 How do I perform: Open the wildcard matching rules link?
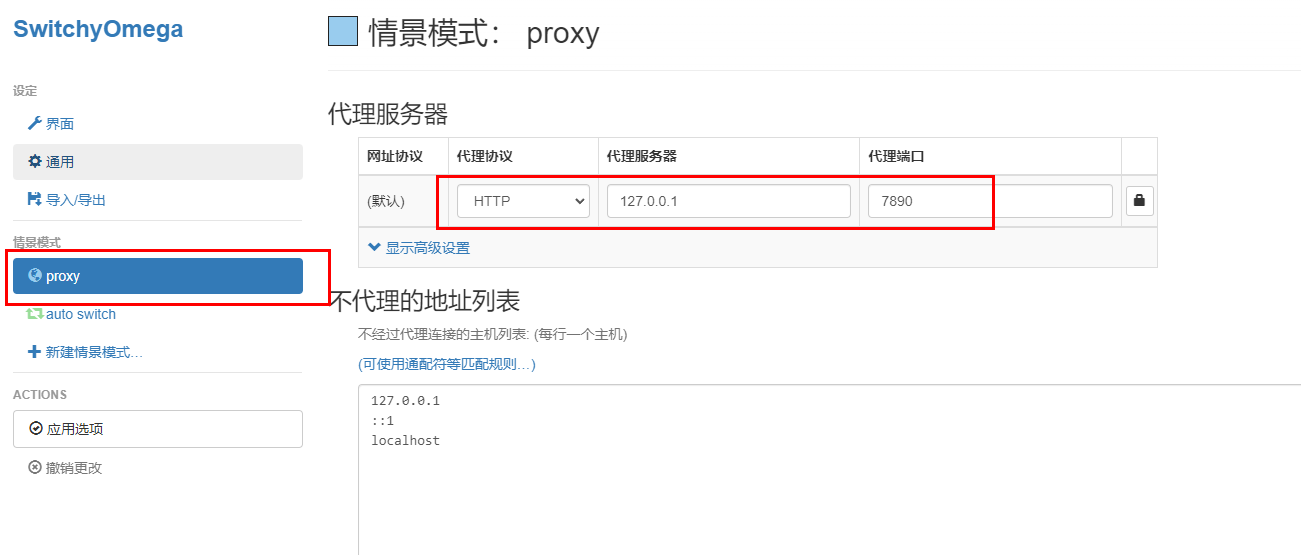click(447, 365)
